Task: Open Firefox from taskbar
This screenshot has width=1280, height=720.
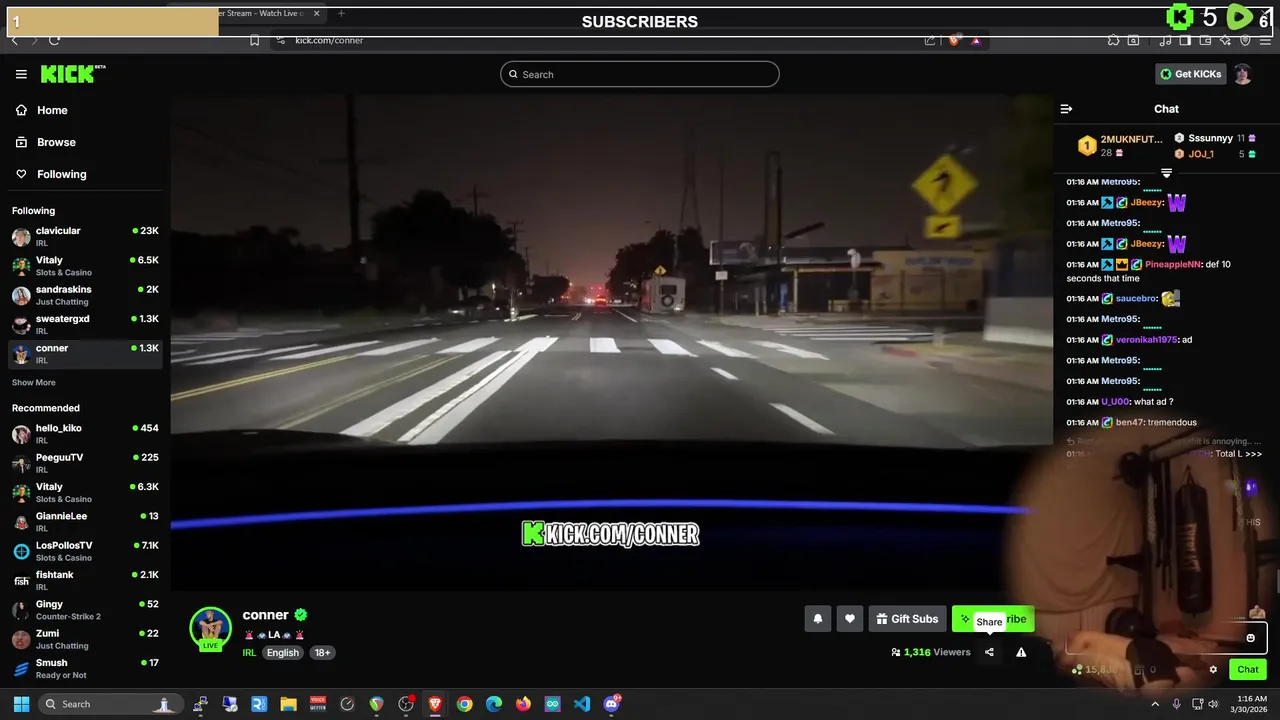Action: click(x=523, y=704)
